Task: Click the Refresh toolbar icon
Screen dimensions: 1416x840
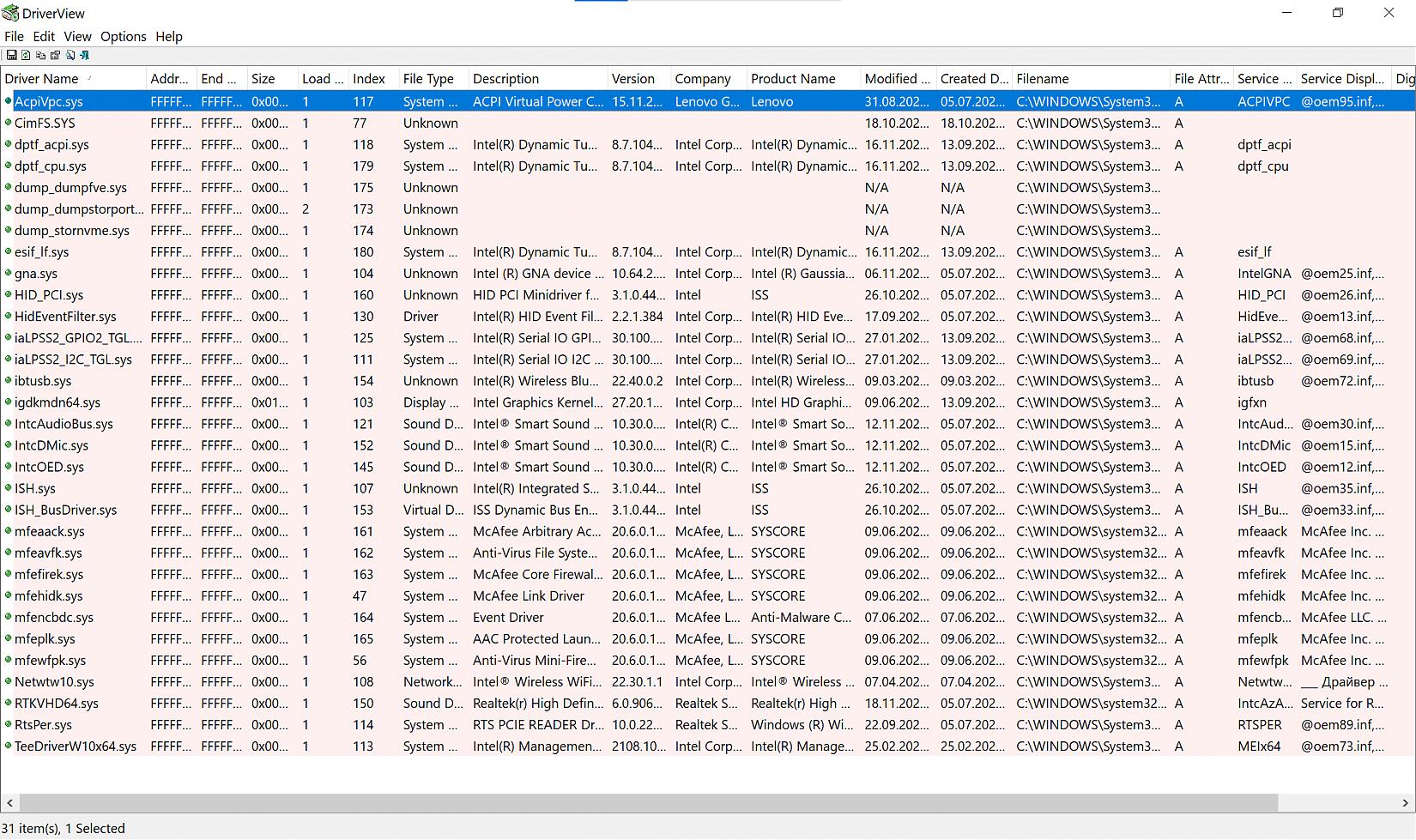Action: pyautogui.click(x=26, y=55)
